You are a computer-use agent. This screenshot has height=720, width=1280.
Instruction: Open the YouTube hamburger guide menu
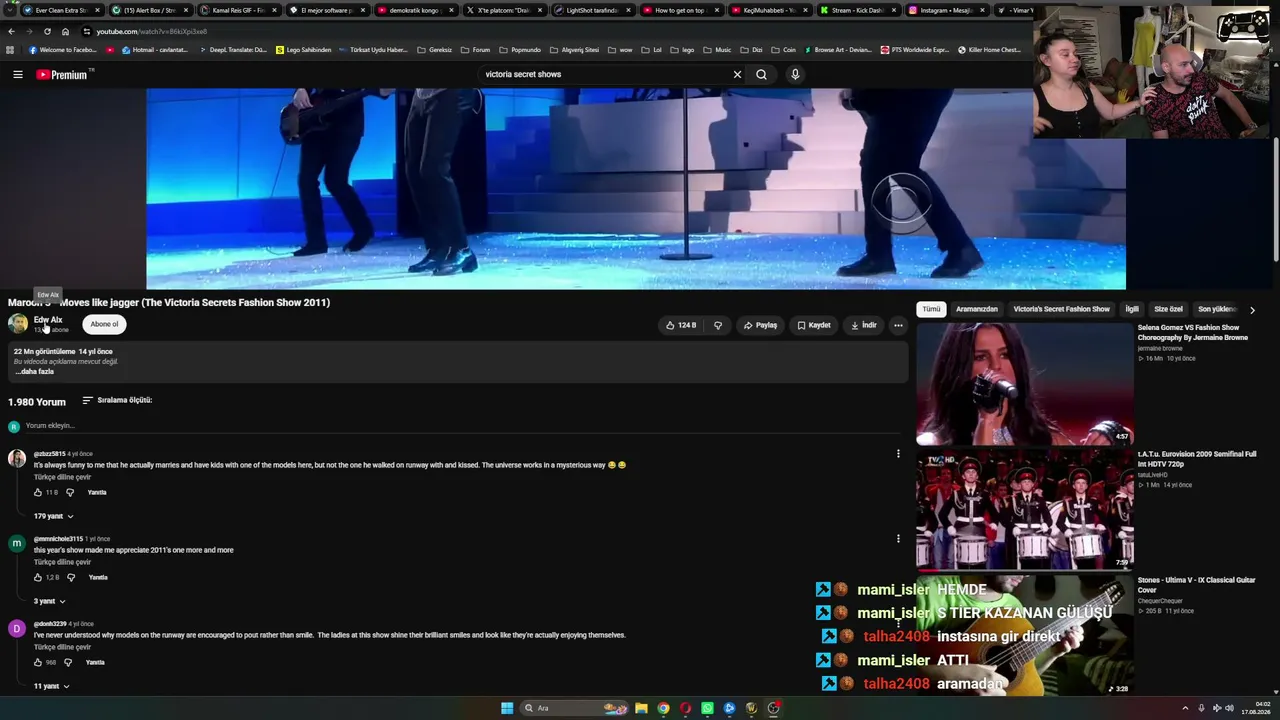[17, 74]
